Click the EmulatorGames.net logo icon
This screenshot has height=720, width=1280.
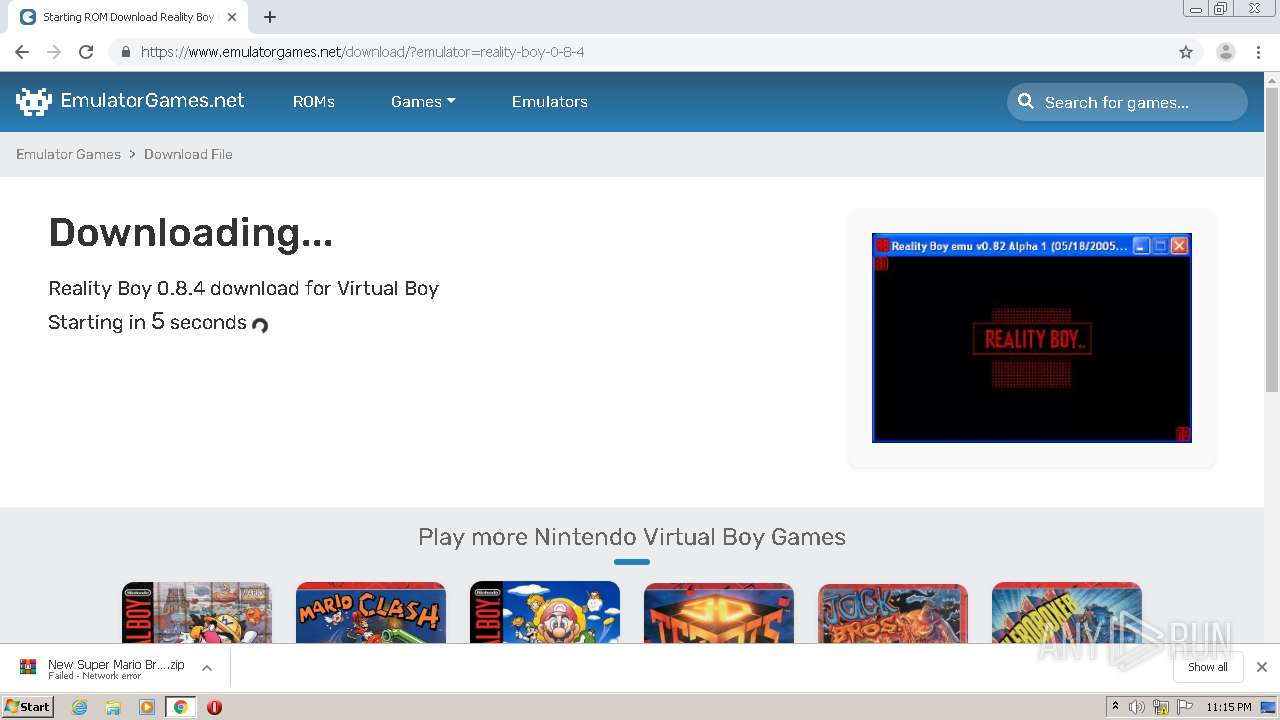click(x=33, y=101)
